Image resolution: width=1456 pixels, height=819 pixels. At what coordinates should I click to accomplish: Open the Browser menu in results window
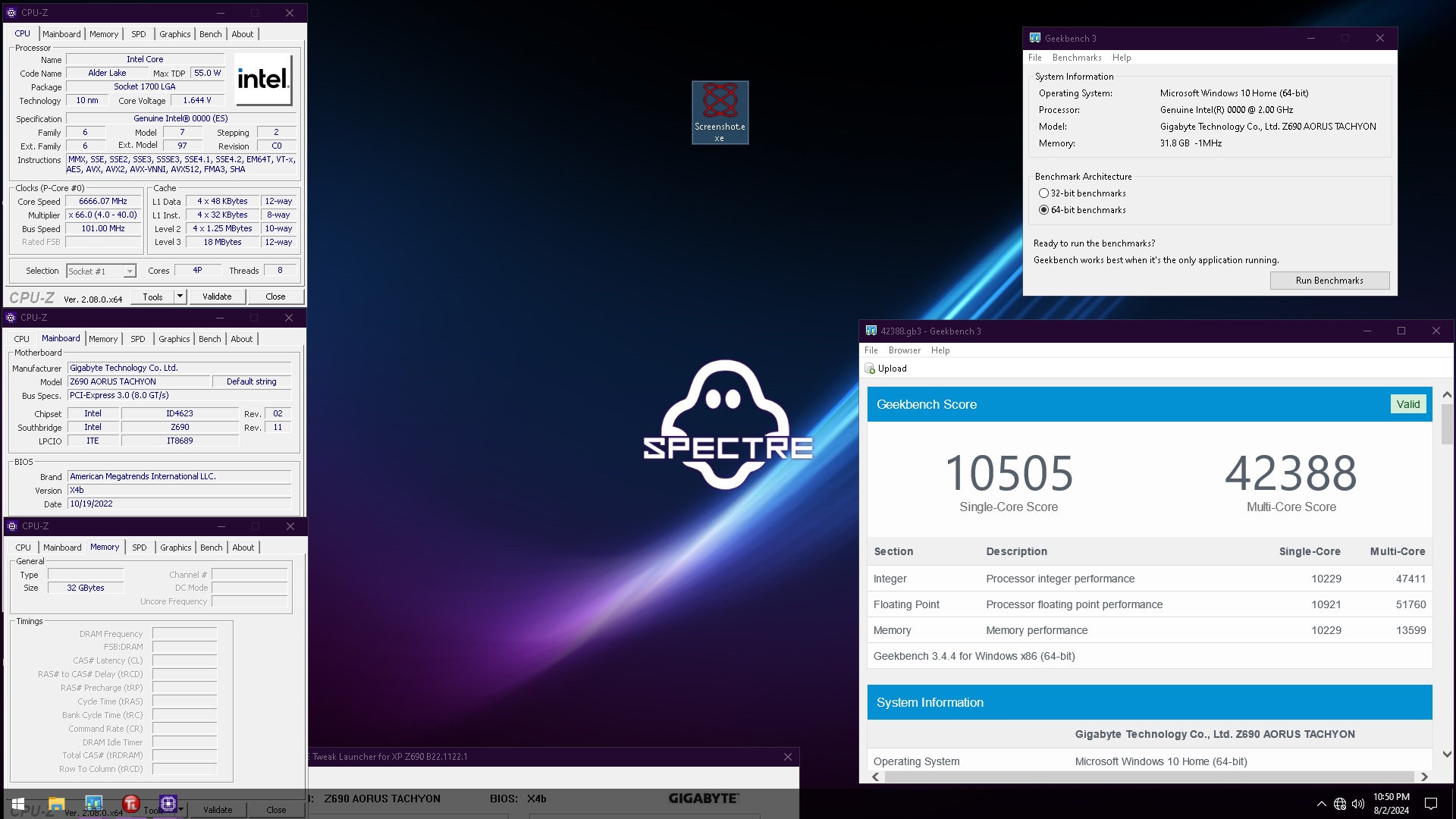(x=905, y=350)
